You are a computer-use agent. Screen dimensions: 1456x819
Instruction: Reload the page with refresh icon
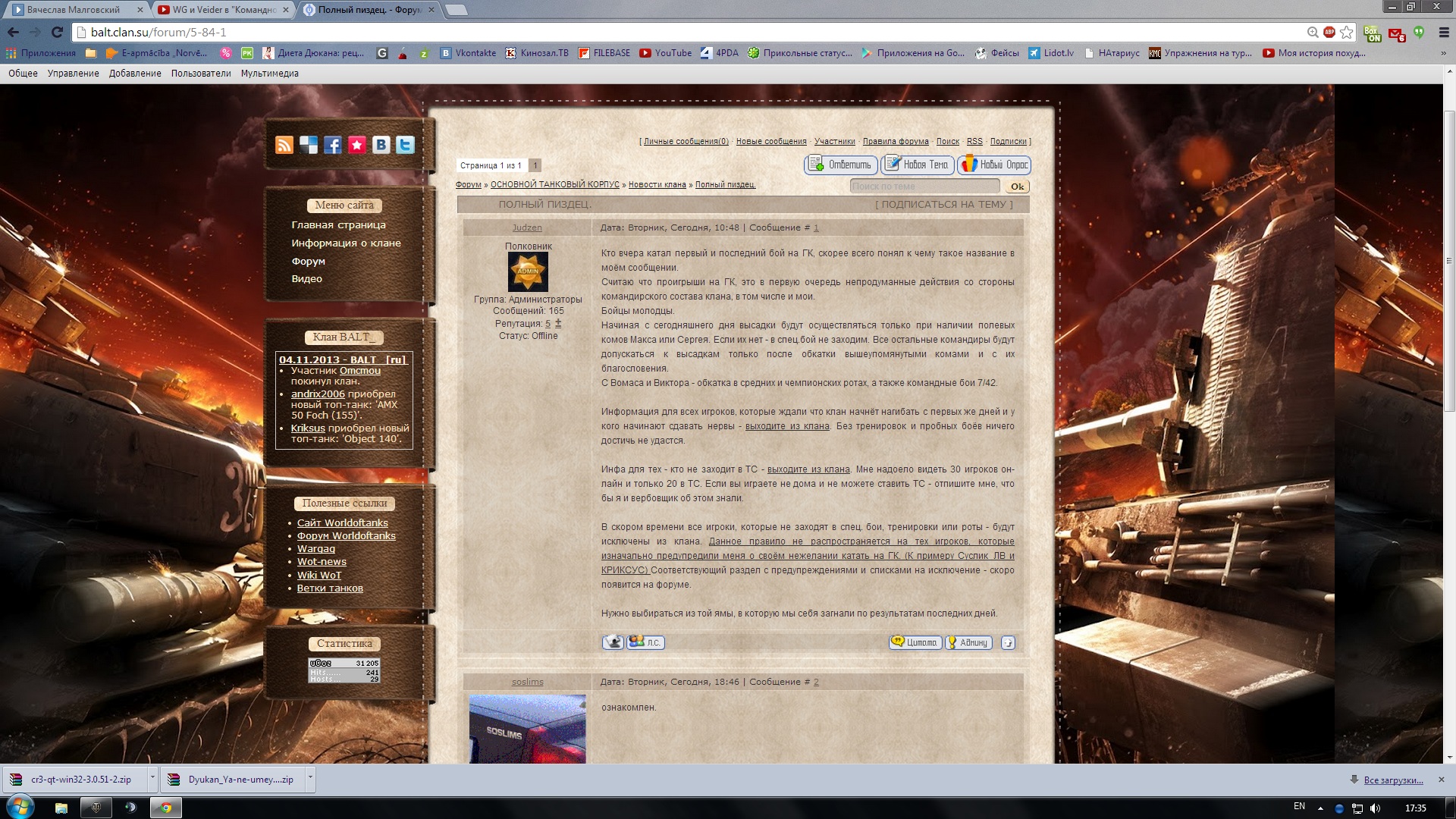coord(57,32)
